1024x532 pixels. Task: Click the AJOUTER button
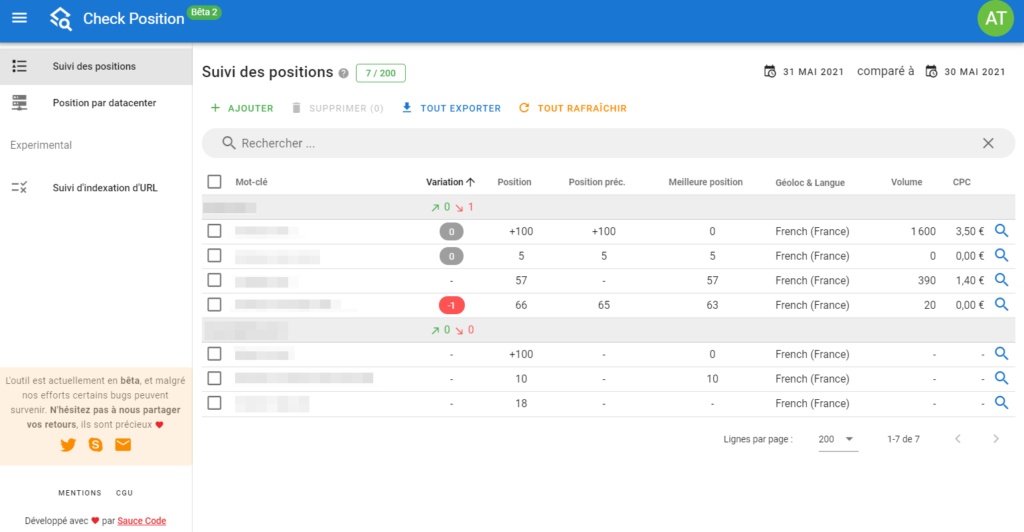242,108
